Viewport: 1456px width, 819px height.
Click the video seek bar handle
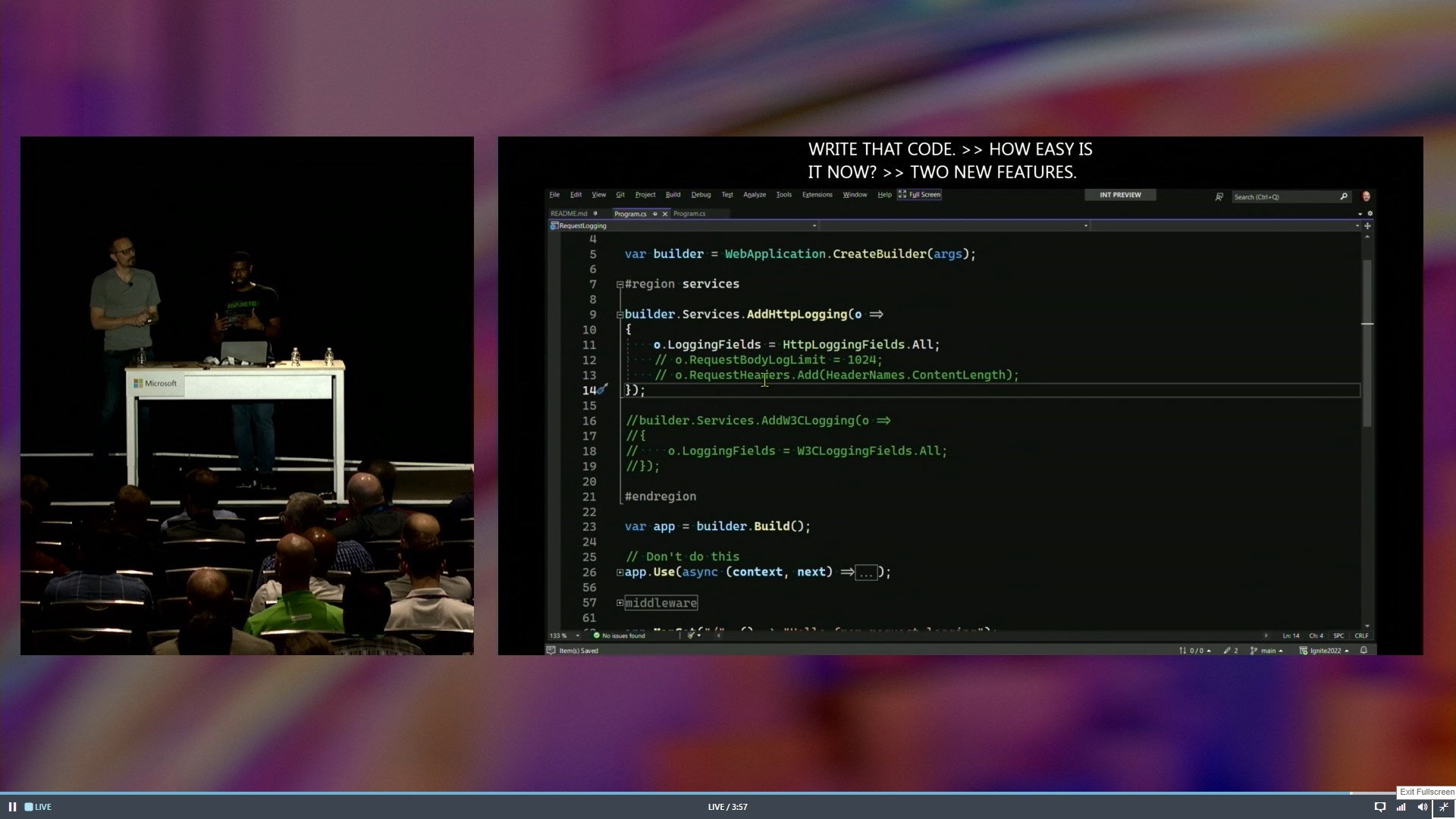point(1351,793)
